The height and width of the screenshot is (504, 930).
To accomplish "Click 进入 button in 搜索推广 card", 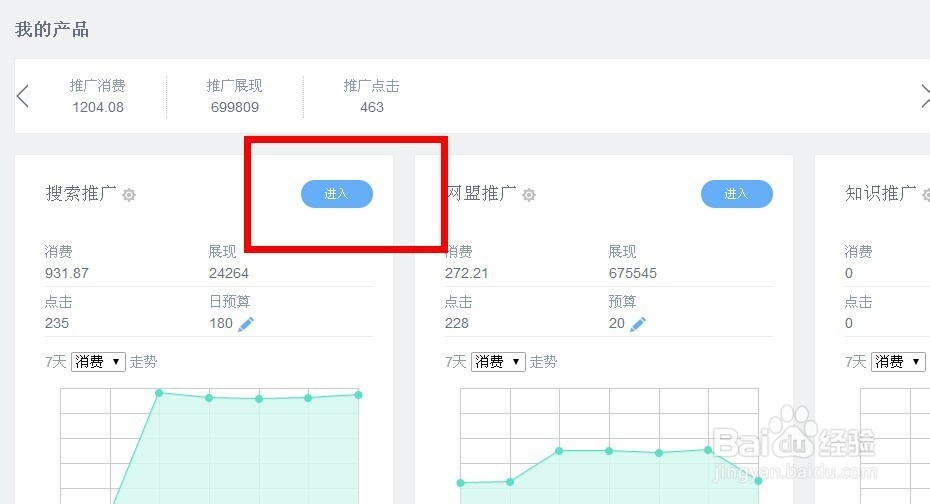I will (337, 194).
